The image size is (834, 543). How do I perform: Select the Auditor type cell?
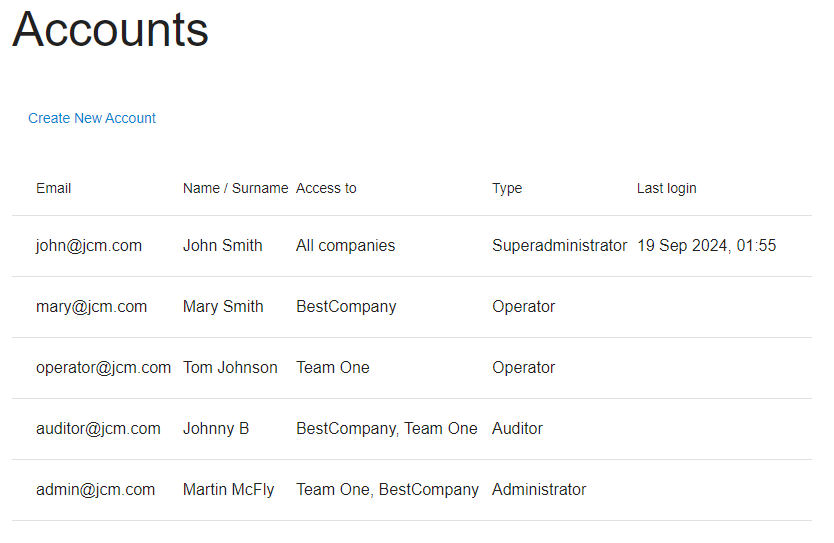coord(517,429)
